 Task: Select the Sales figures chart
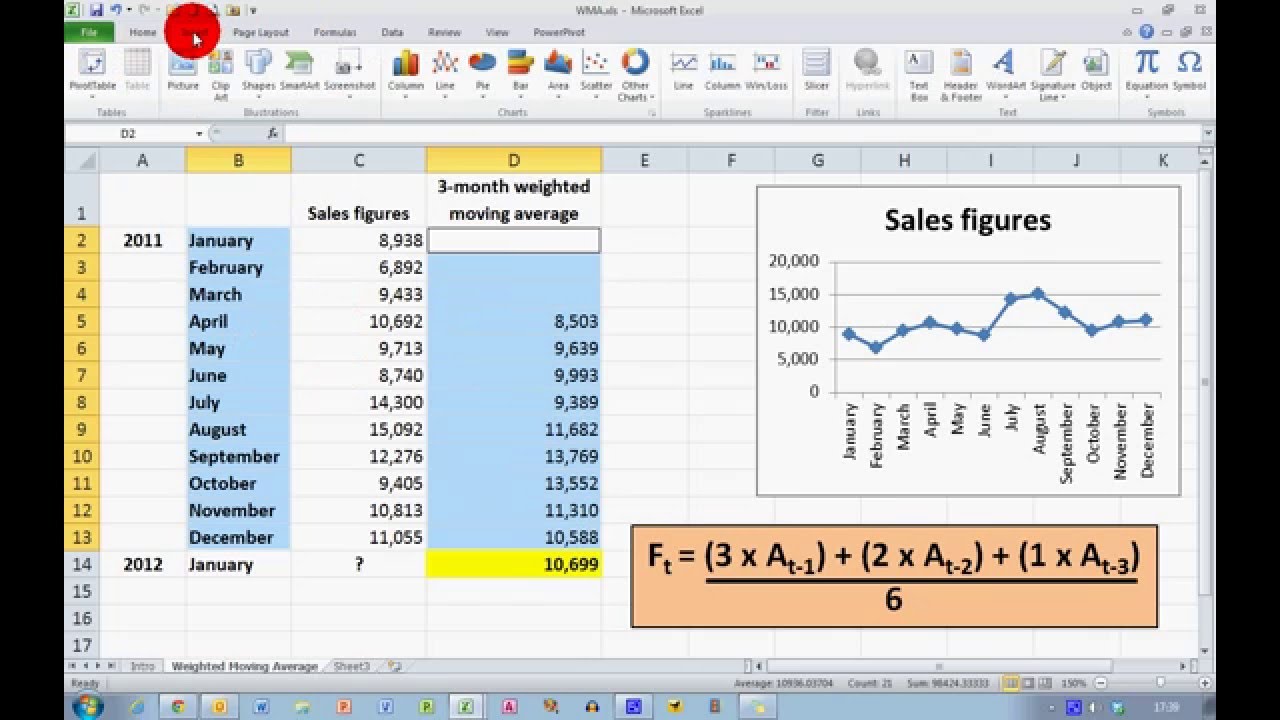(x=968, y=341)
